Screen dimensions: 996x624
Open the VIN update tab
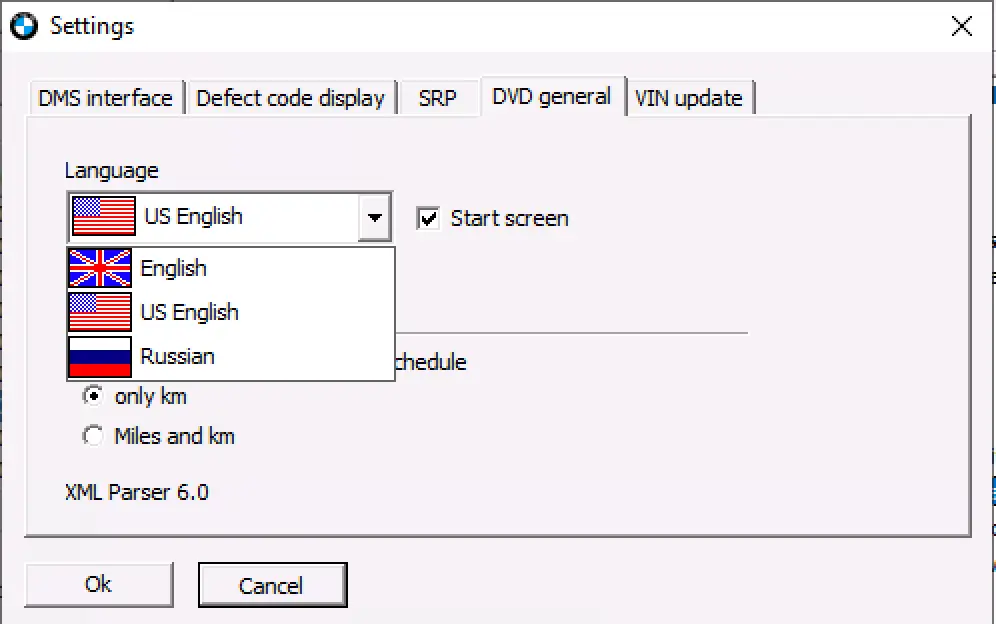tap(689, 98)
